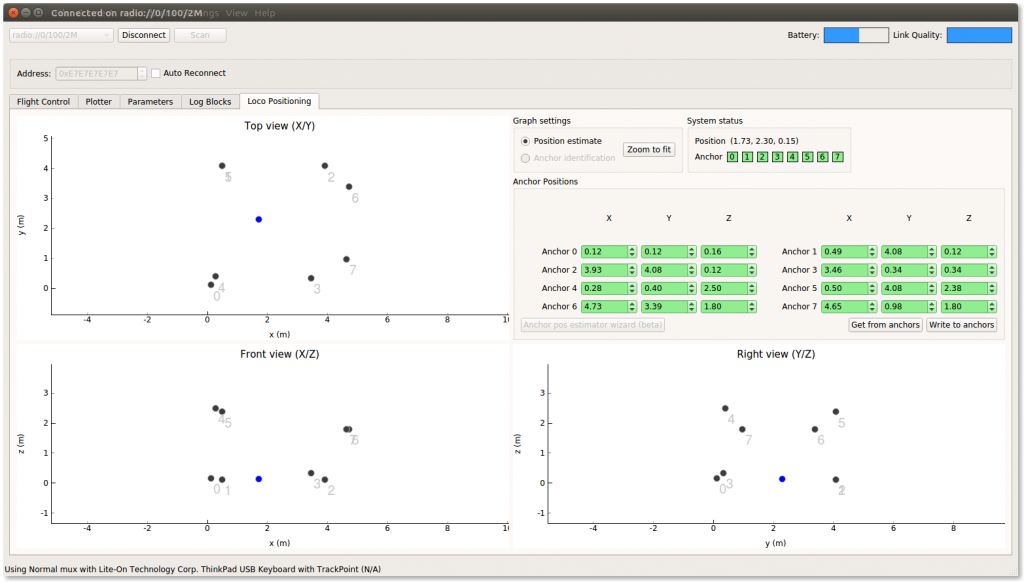The image size is (1024, 582).
Task: Open the Log Blocks tab
Action: tap(210, 101)
